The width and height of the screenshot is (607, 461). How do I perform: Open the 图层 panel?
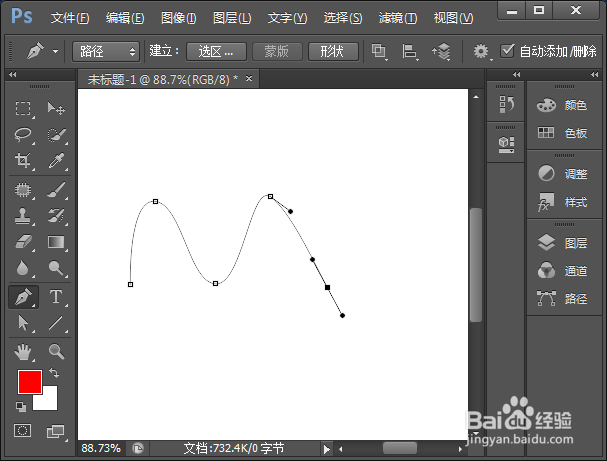point(563,243)
